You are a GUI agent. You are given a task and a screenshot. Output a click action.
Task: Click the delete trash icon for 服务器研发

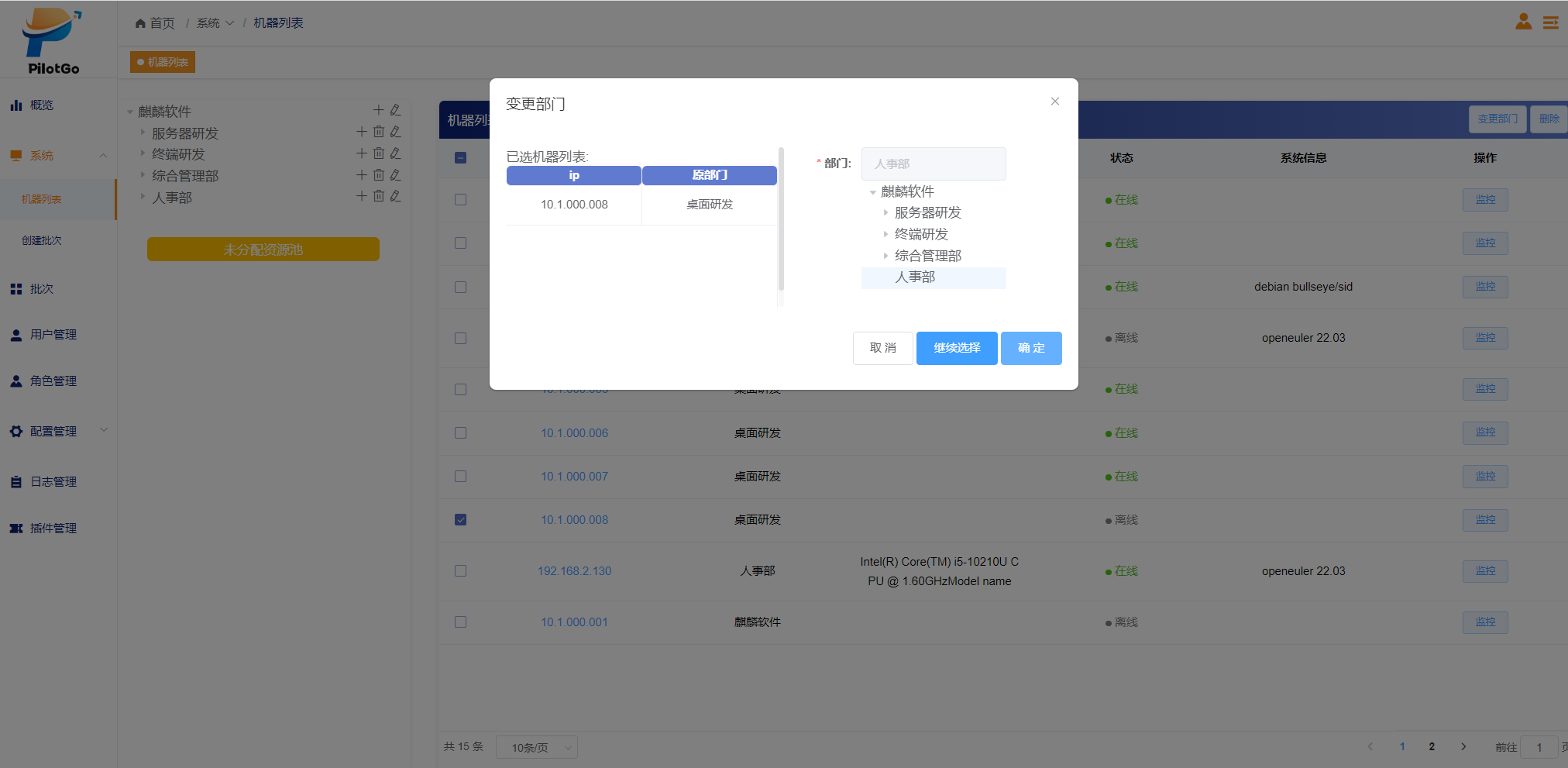coord(379,132)
